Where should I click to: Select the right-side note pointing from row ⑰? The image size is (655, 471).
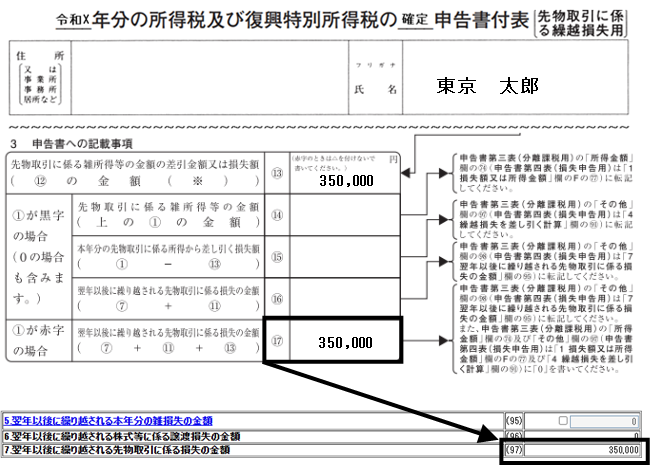click(x=543, y=329)
